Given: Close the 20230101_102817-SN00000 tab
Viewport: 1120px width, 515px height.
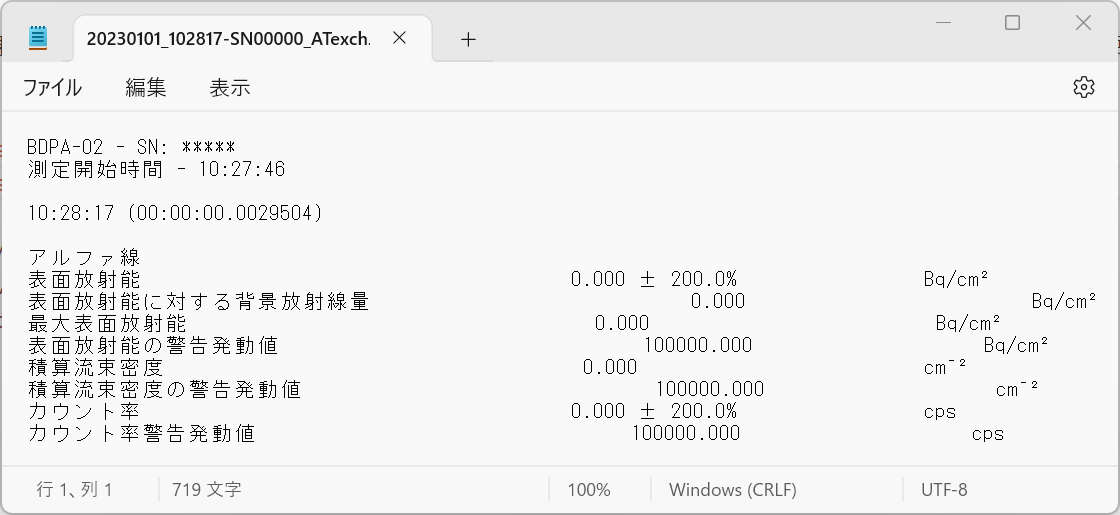Looking at the screenshot, I should pos(399,38).
